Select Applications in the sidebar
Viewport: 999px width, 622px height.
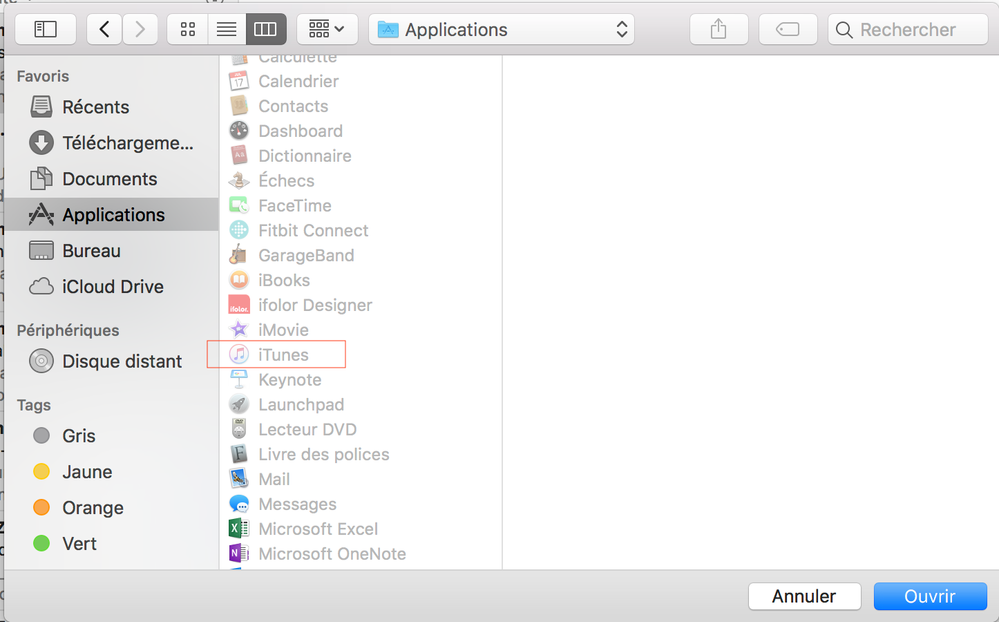click(111, 215)
